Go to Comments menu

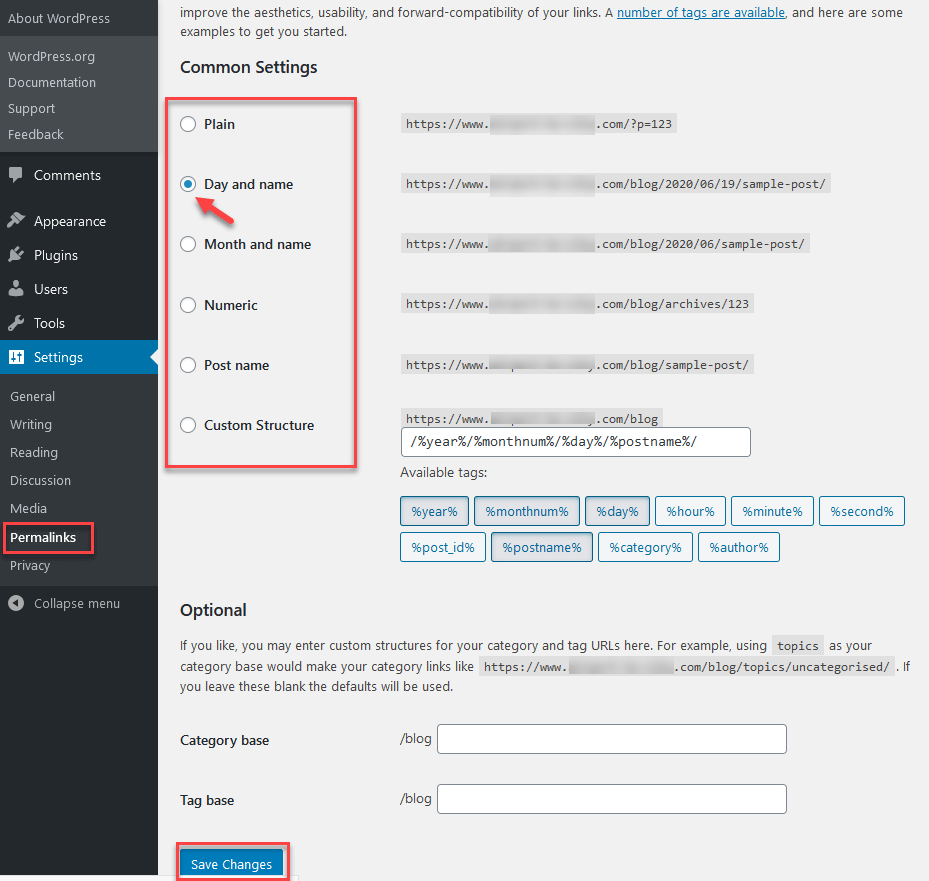pos(67,175)
